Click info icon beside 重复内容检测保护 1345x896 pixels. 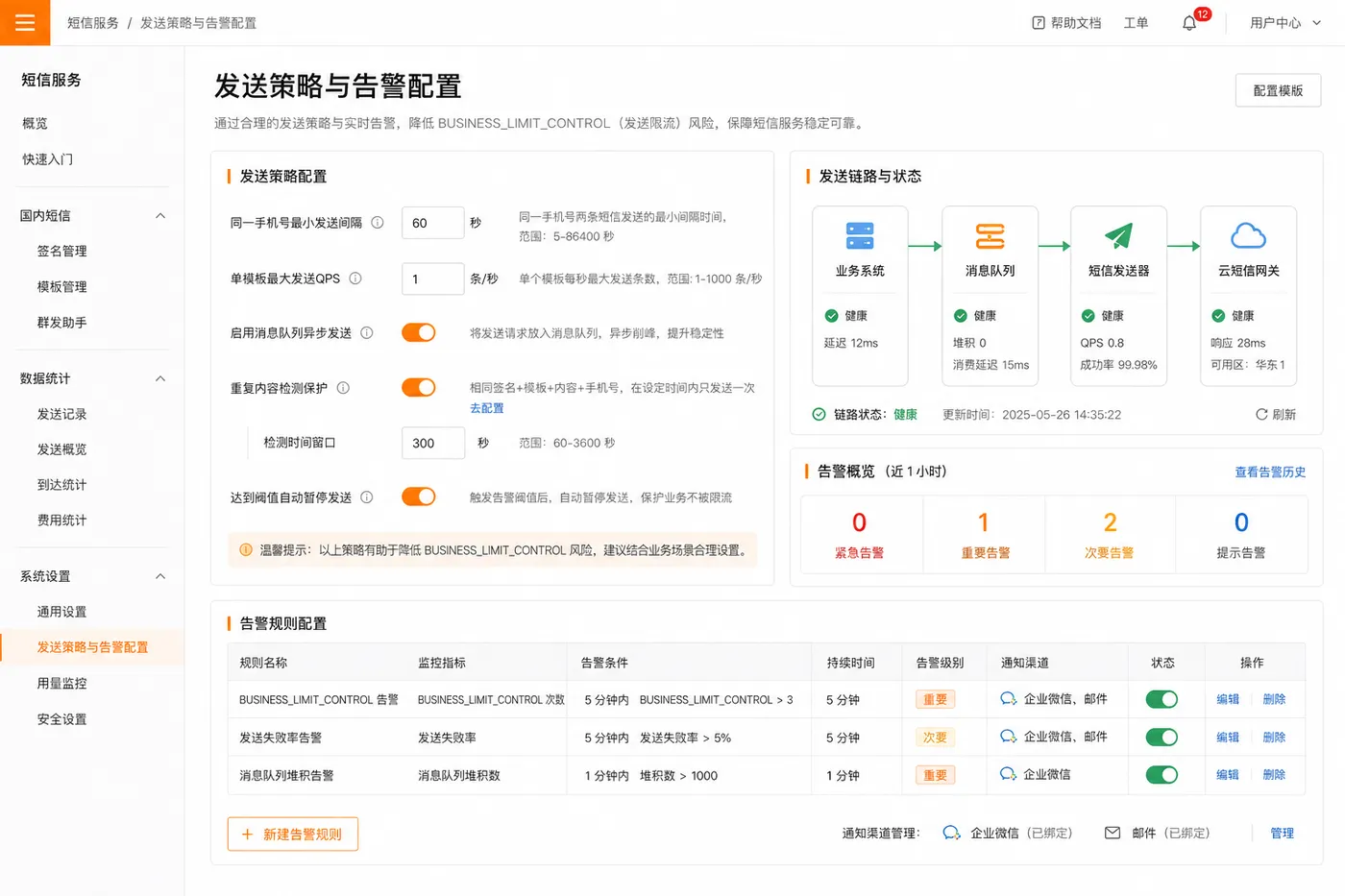click(x=343, y=388)
